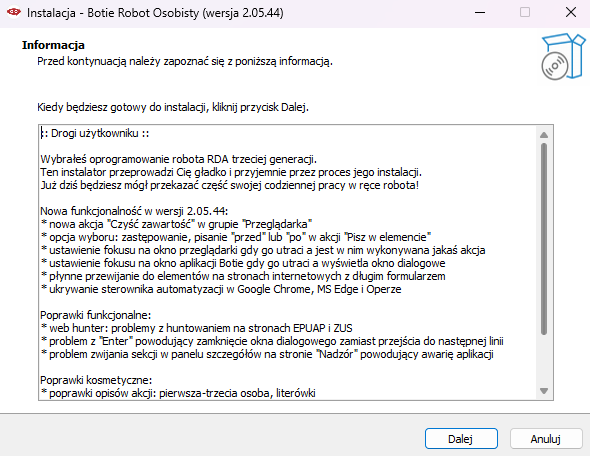This screenshot has width=590, height=456.
Task: Click the scroll-down arrow of the information box
Action: coord(544,391)
